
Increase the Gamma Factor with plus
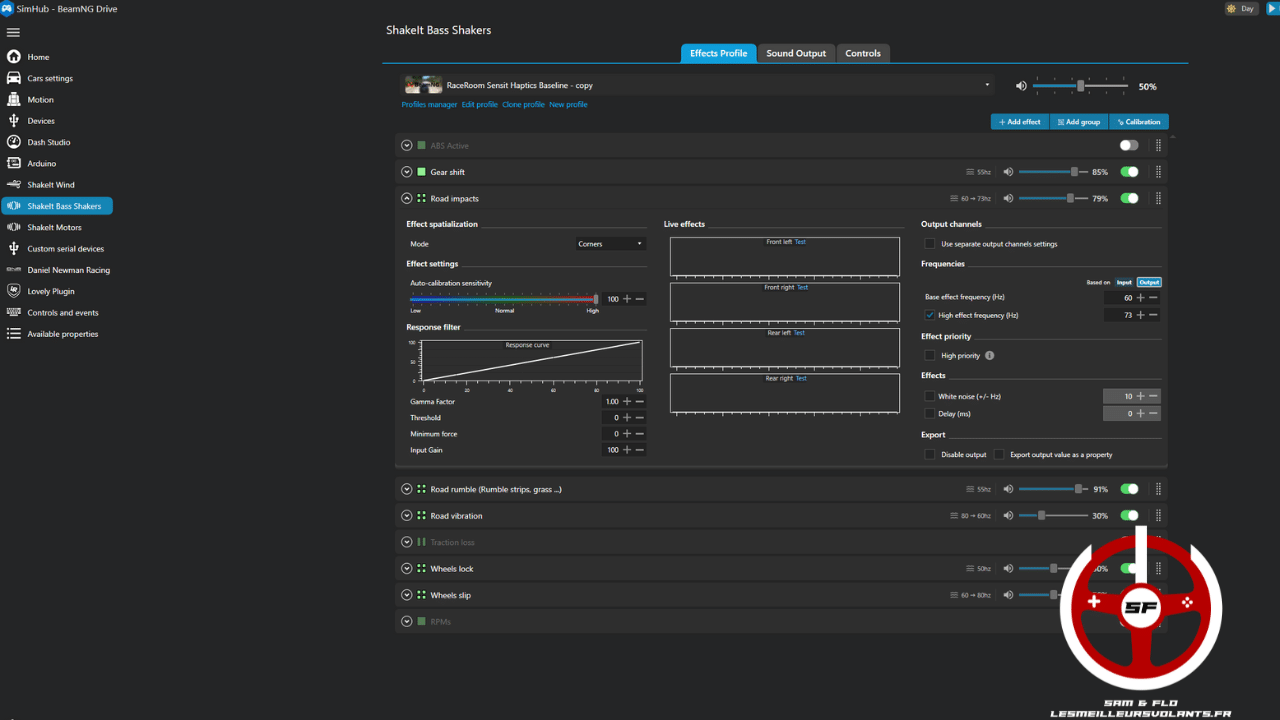(x=627, y=401)
